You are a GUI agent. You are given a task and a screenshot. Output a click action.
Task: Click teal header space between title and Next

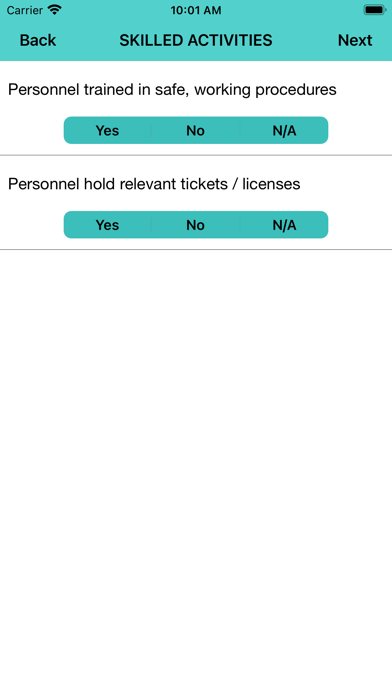305,40
